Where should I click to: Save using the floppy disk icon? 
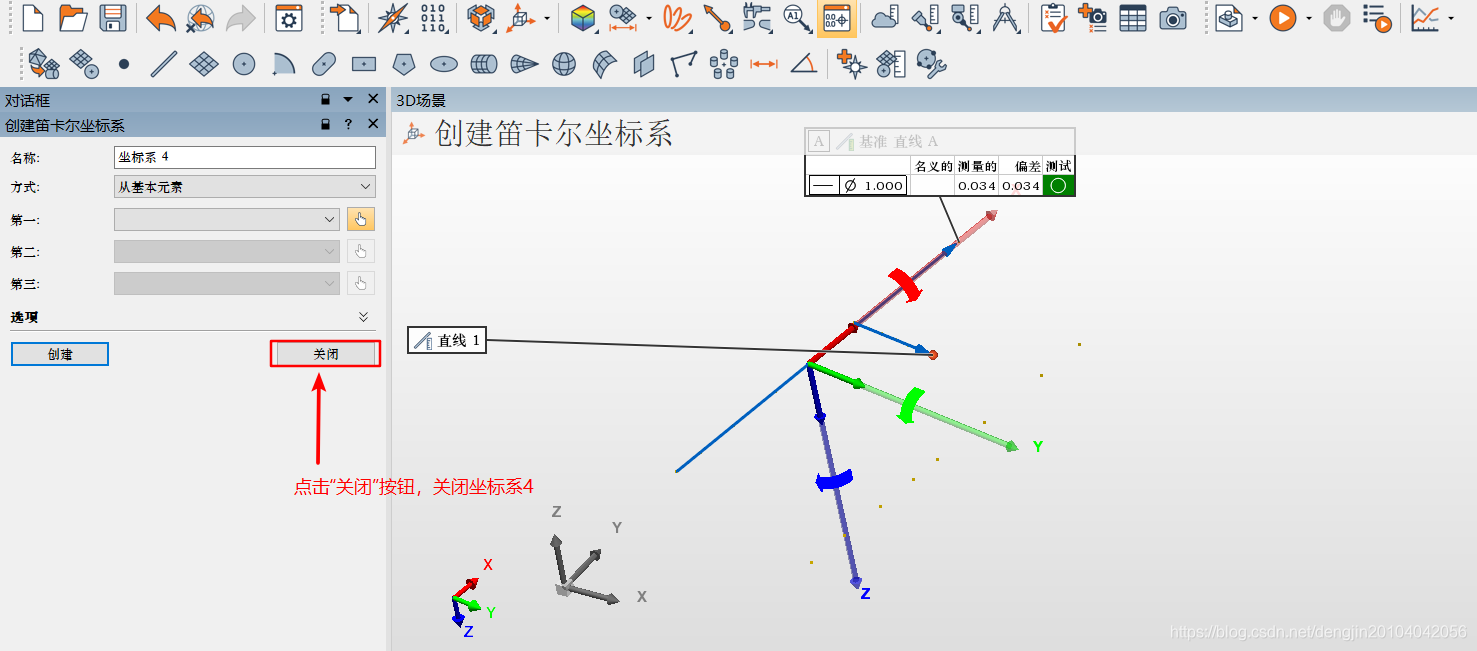pyautogui.click(x=113, y=17)
